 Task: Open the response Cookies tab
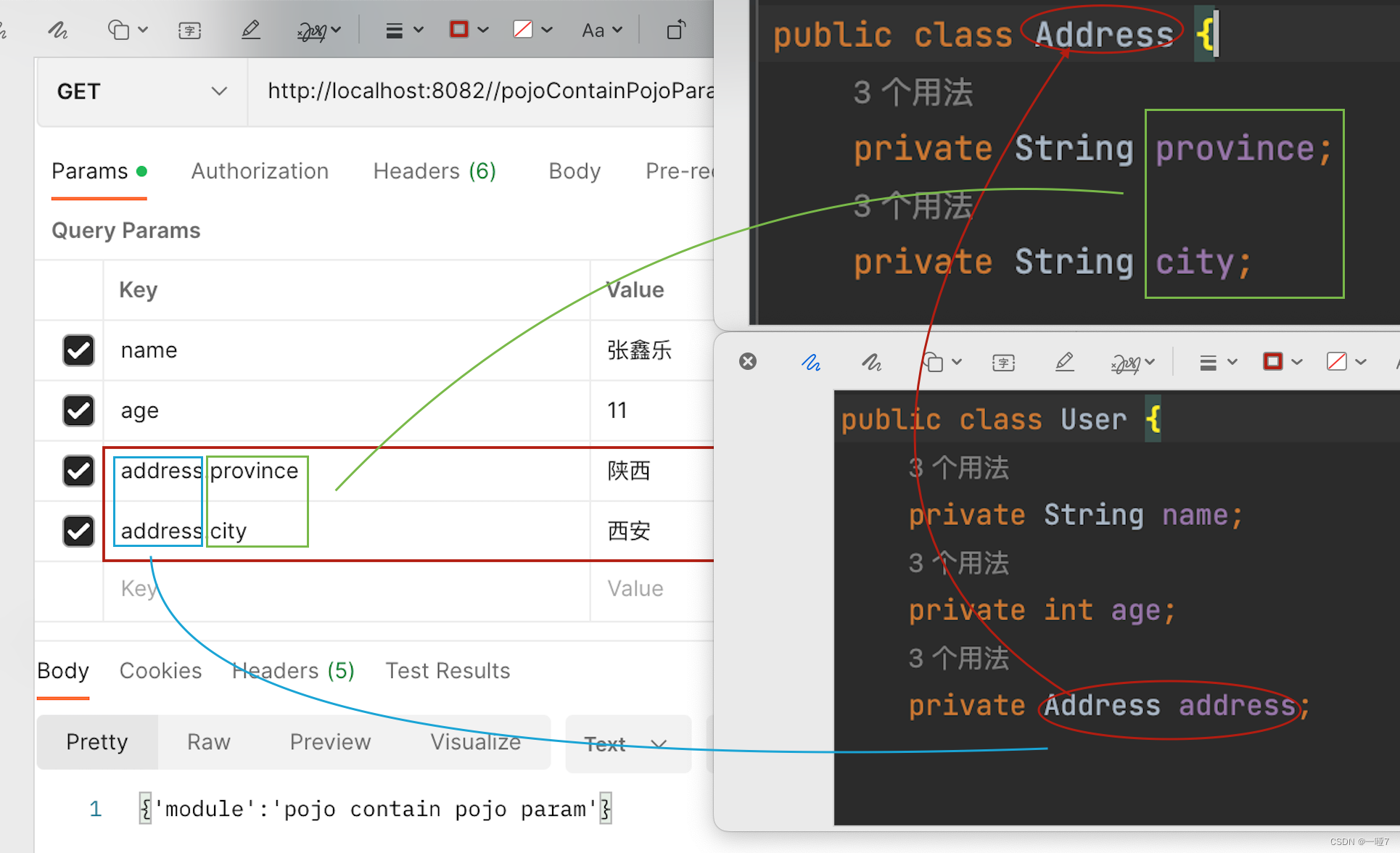(x=160, y=671)
